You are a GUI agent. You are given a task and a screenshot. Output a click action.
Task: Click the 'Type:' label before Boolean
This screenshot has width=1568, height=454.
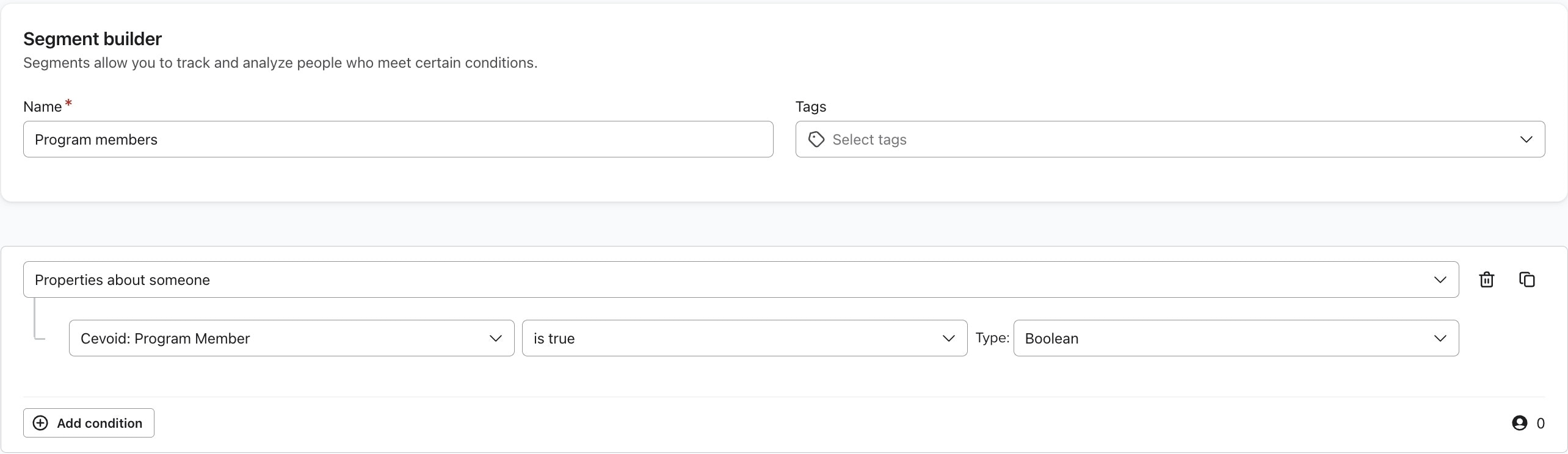tap(992, 337)
